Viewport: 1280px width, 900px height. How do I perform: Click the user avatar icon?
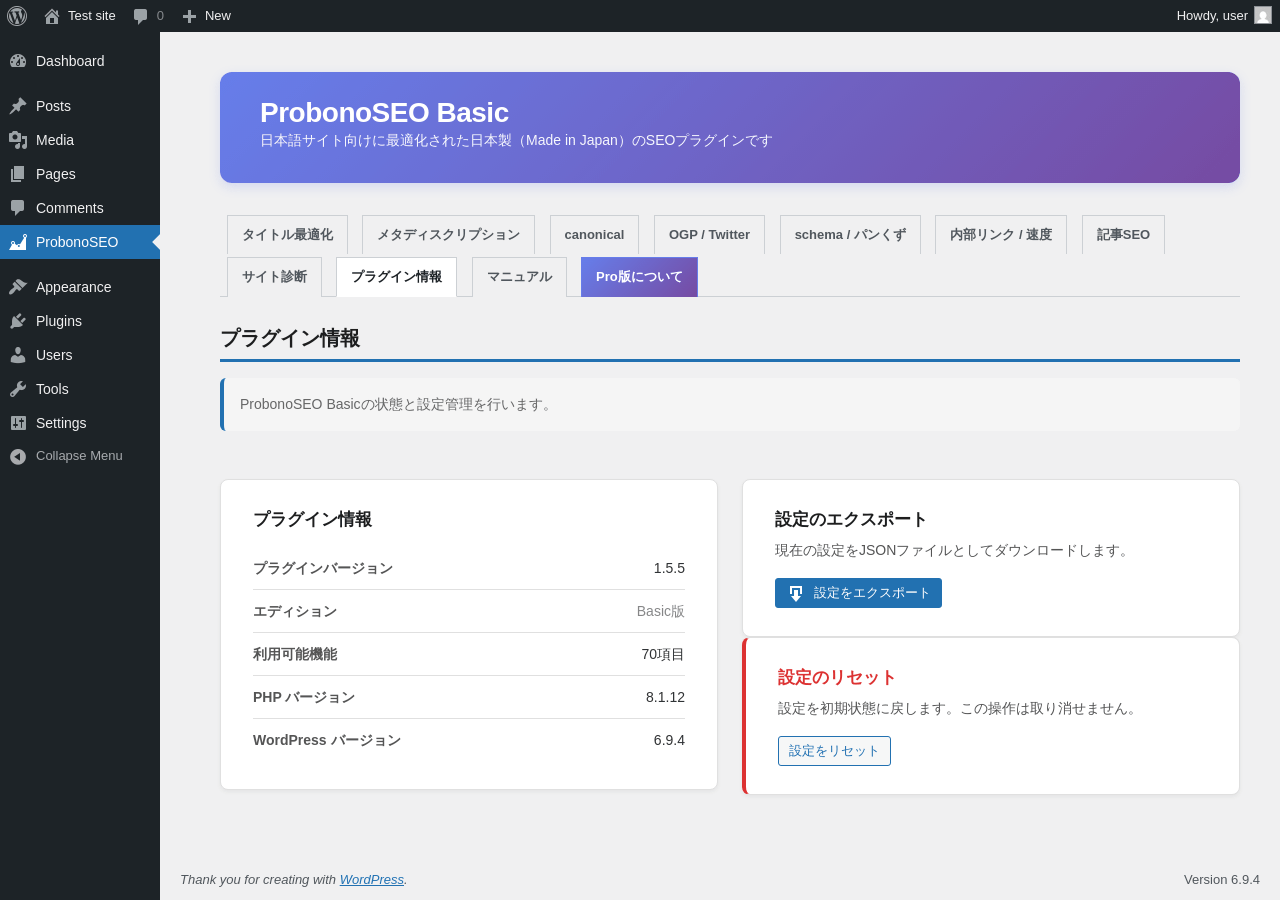1263,16
